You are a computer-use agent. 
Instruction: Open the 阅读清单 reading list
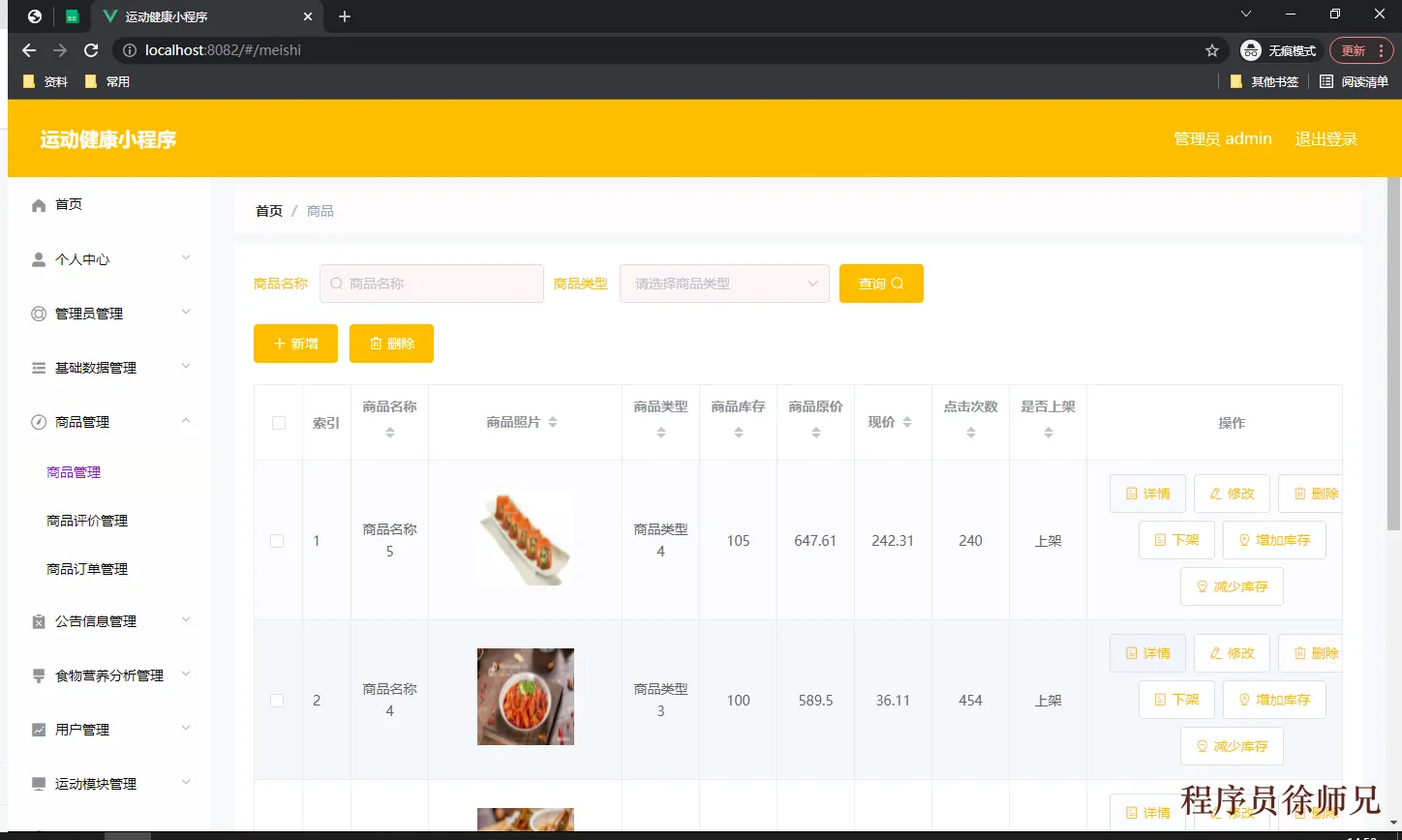1354,81
